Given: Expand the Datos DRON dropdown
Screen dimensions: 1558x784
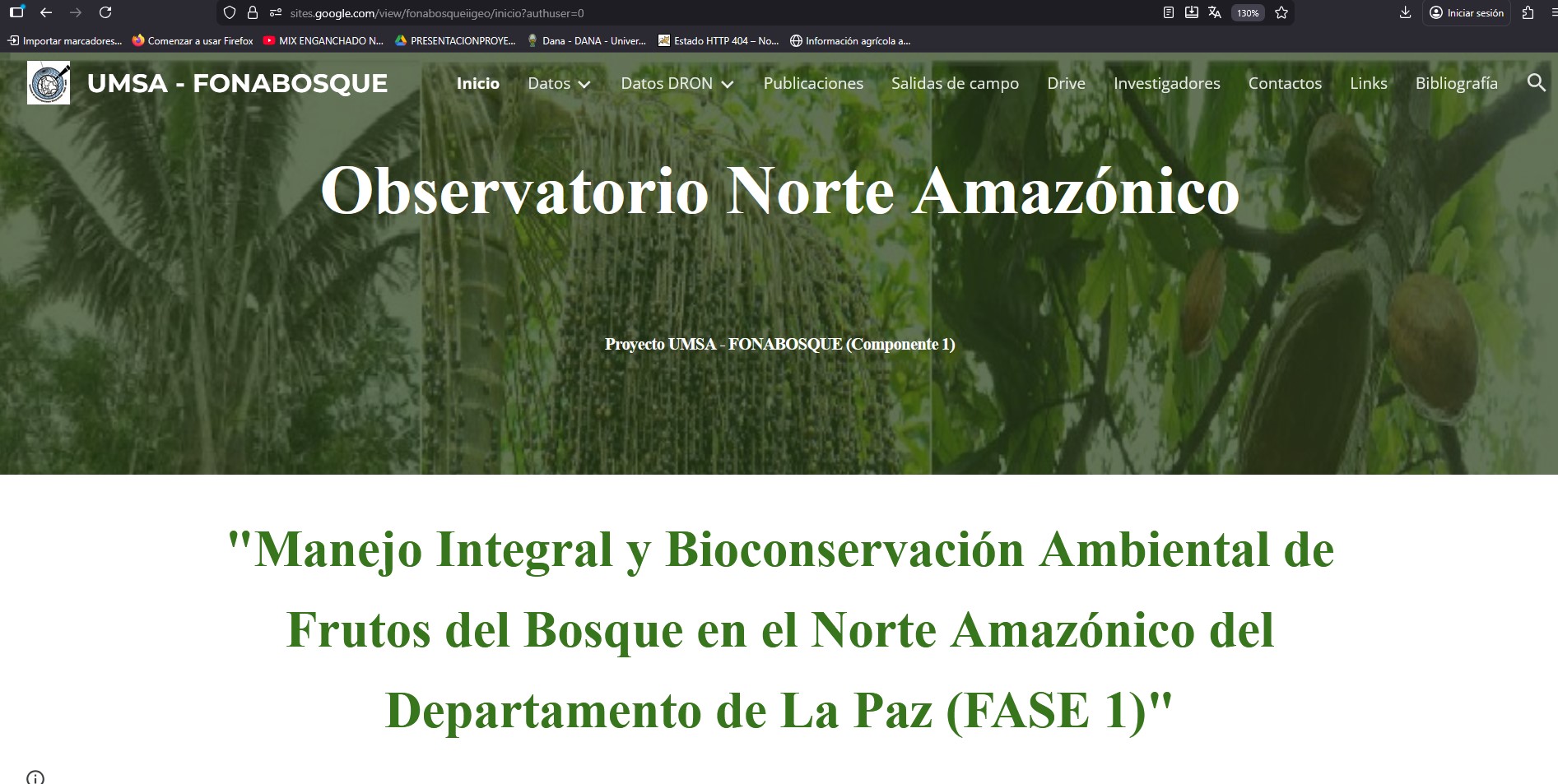Looking at the screenshot, I should click(677, 83).
